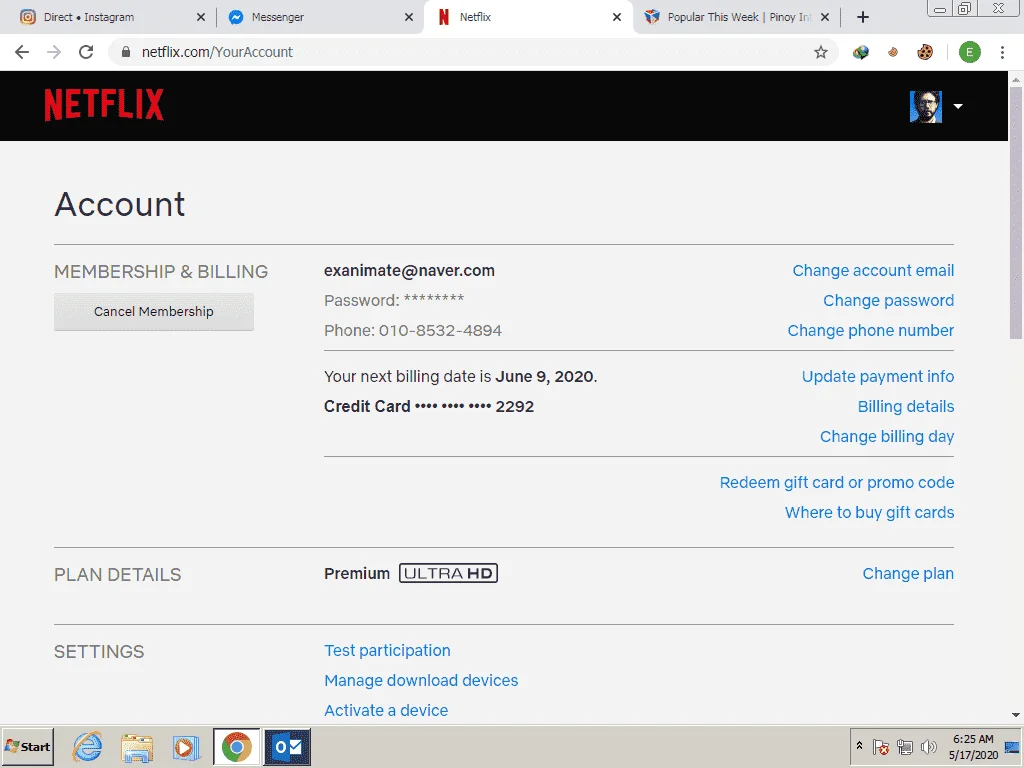Viewport: 1024px width, 768px height.
Task: Click the volume speaker tray icon
Action: click(x=928, y=746)
